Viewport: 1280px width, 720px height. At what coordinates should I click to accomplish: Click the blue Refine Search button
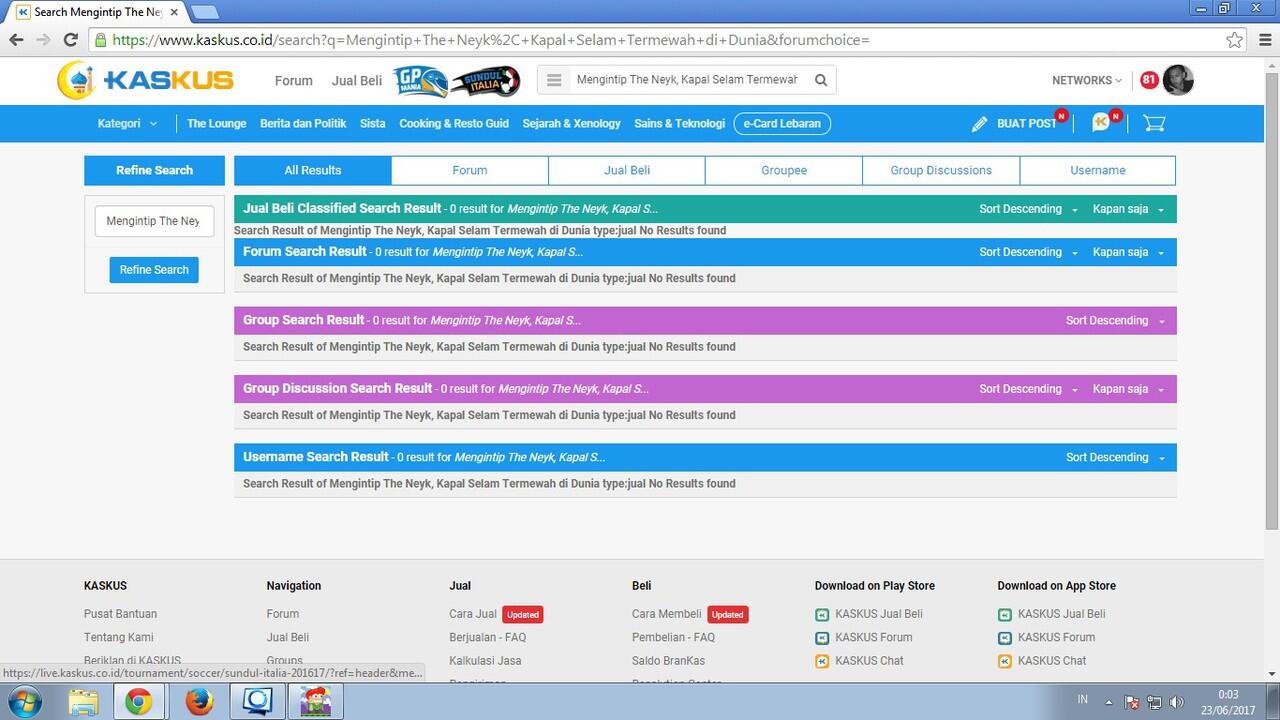154,270
